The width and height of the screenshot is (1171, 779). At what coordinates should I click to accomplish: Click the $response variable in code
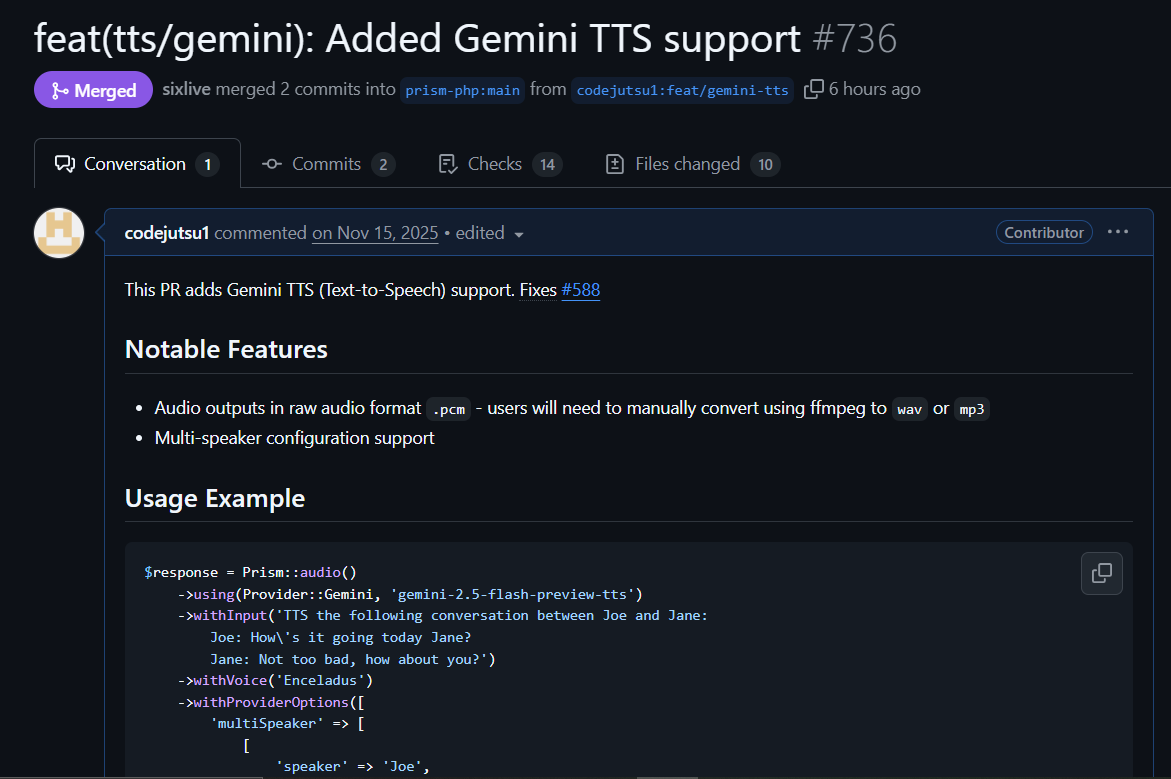(x=181, y=573)
